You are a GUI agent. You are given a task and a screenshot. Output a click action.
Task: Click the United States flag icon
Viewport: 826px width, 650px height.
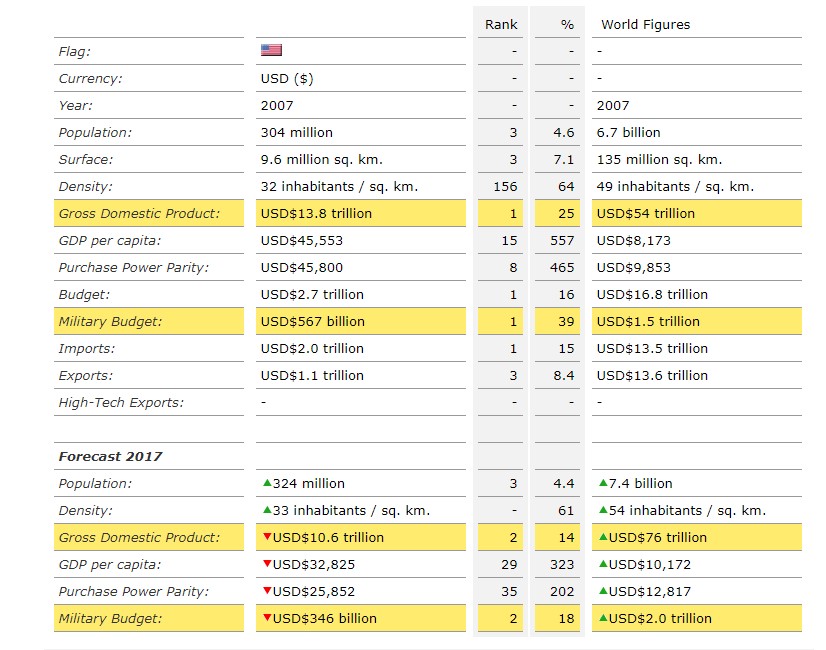(x=271, y=50)
